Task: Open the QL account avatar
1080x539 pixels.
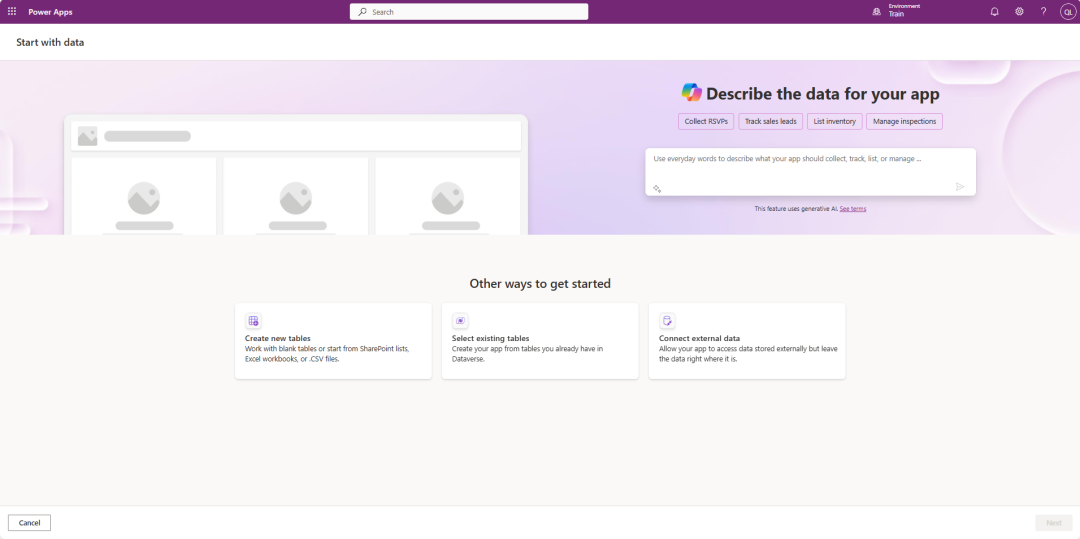Action: tap(1067, 12)
